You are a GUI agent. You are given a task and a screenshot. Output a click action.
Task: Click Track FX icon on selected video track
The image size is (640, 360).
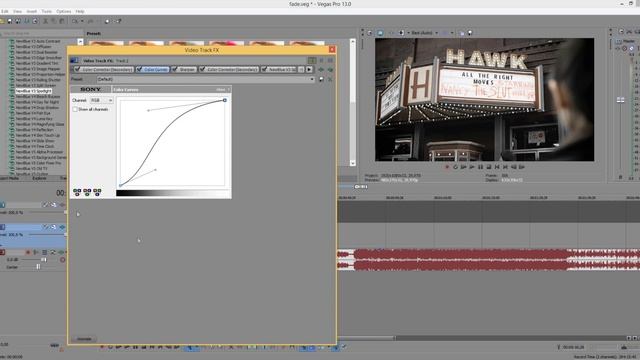pyautogui.click(x=62, y=227)
